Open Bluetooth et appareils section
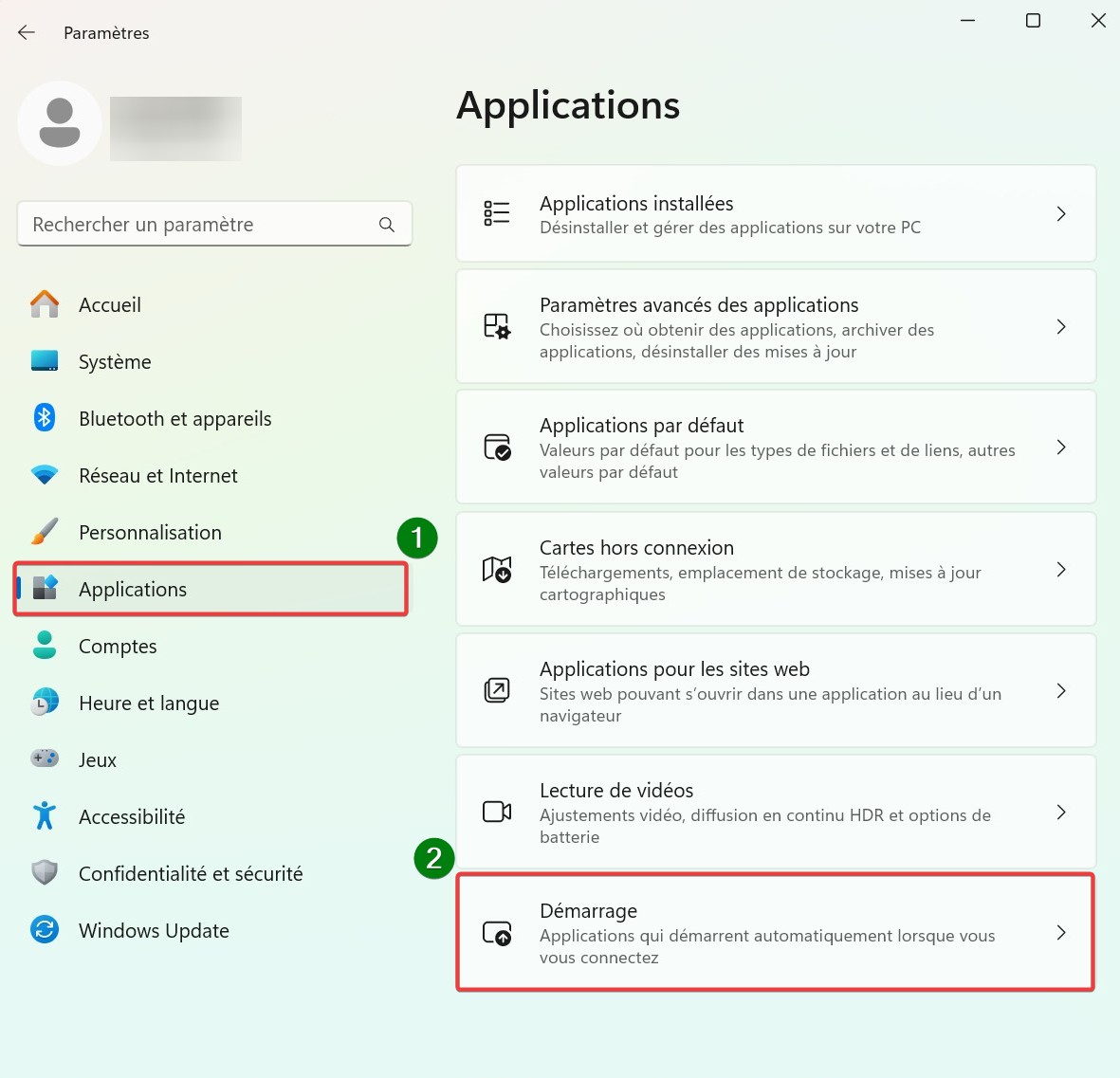Viewport: 1120px width, 1078px height. click(213, 418)
